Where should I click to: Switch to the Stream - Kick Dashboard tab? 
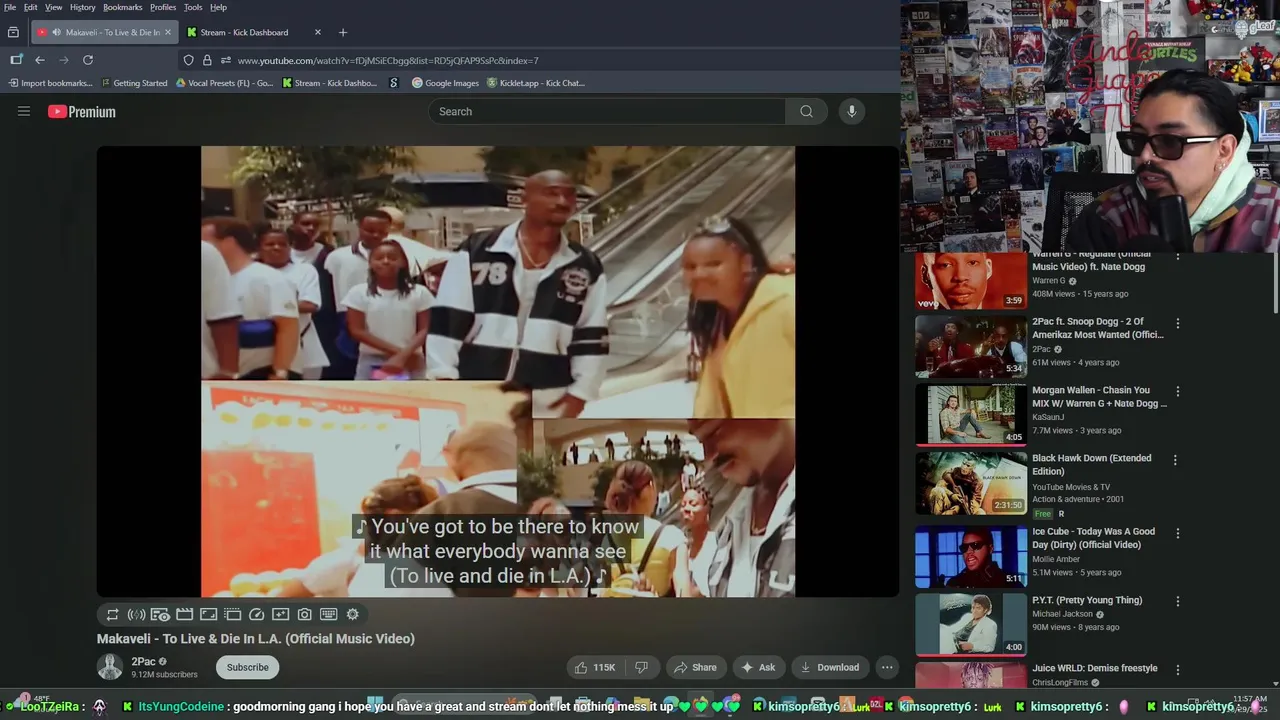[254, 32]
